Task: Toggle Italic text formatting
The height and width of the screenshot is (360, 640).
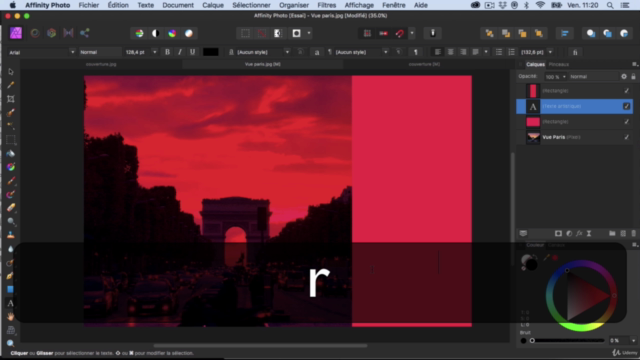Action: click(x=180, y=52)
